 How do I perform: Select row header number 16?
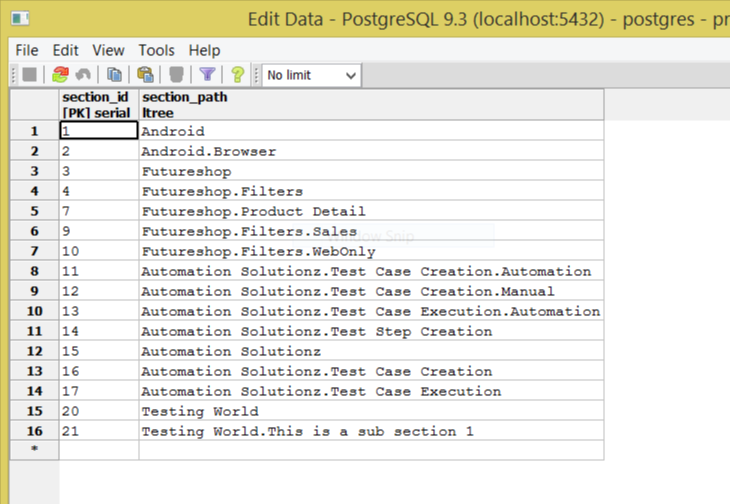(x=34, y=431)
